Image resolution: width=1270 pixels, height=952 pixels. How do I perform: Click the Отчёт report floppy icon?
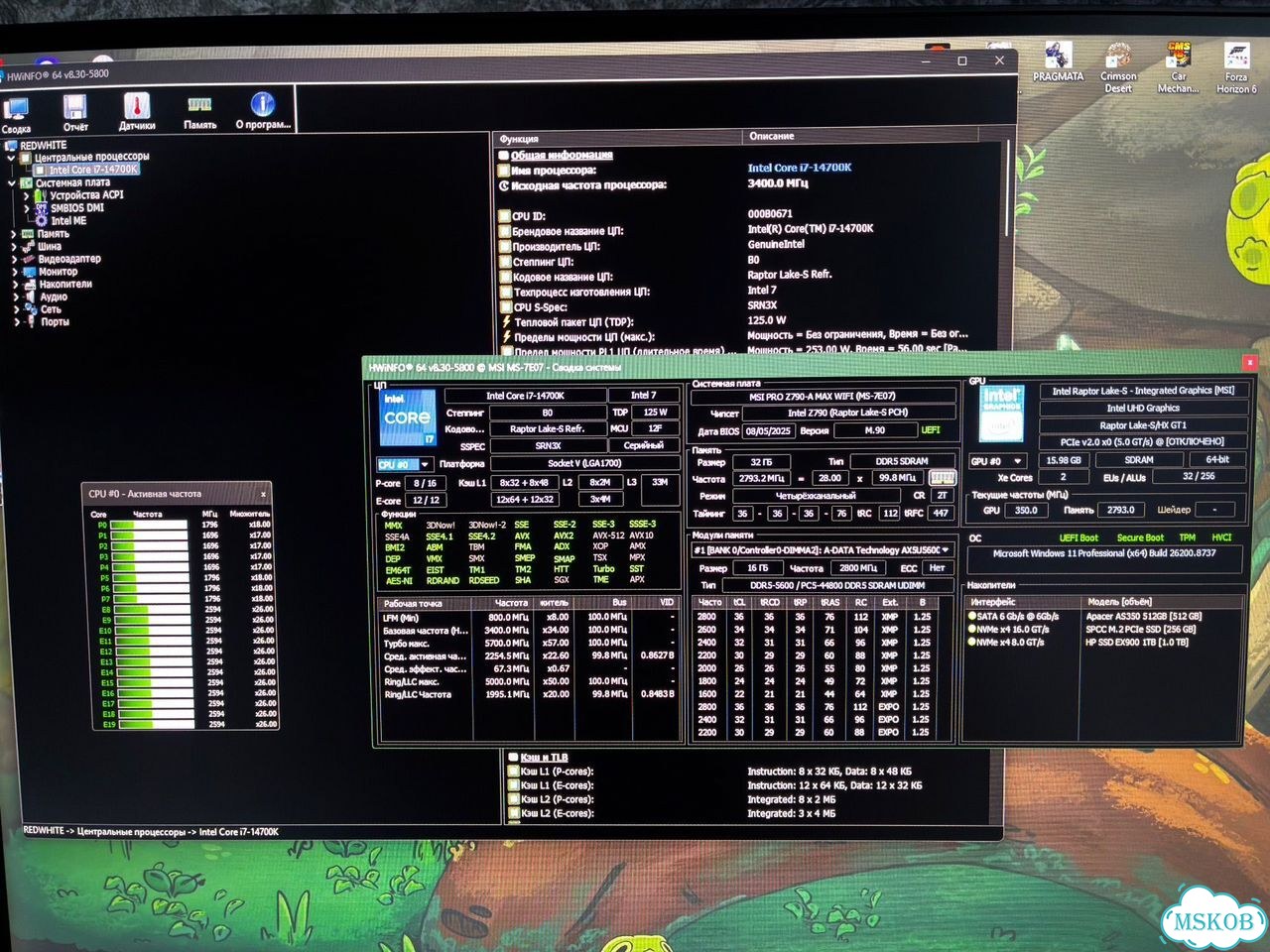75,106
